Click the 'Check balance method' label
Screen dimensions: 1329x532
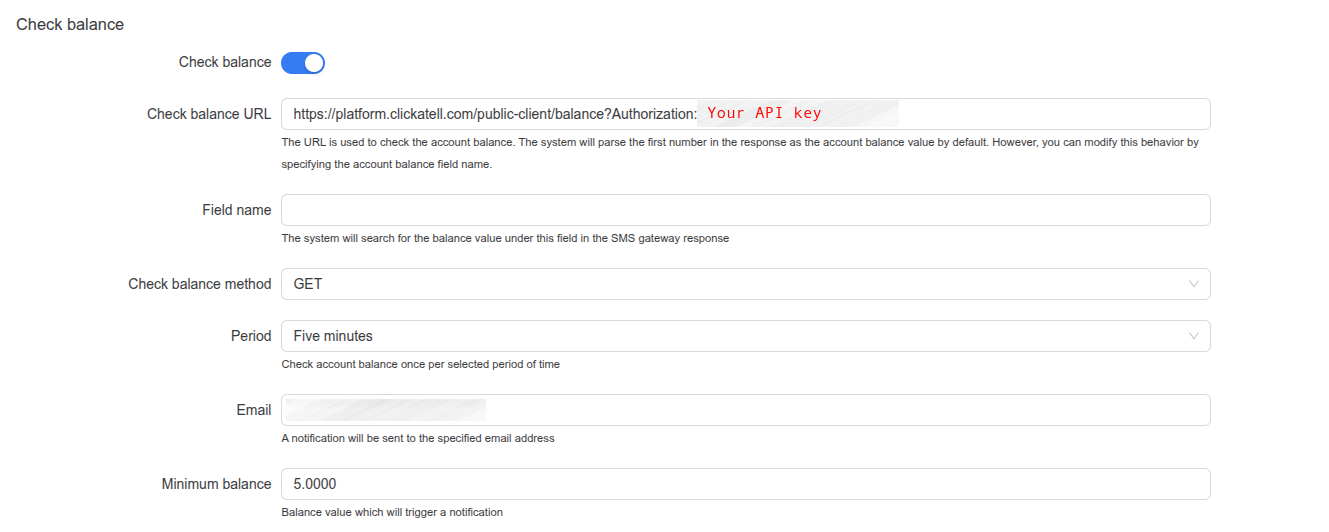tap(200, 284)
